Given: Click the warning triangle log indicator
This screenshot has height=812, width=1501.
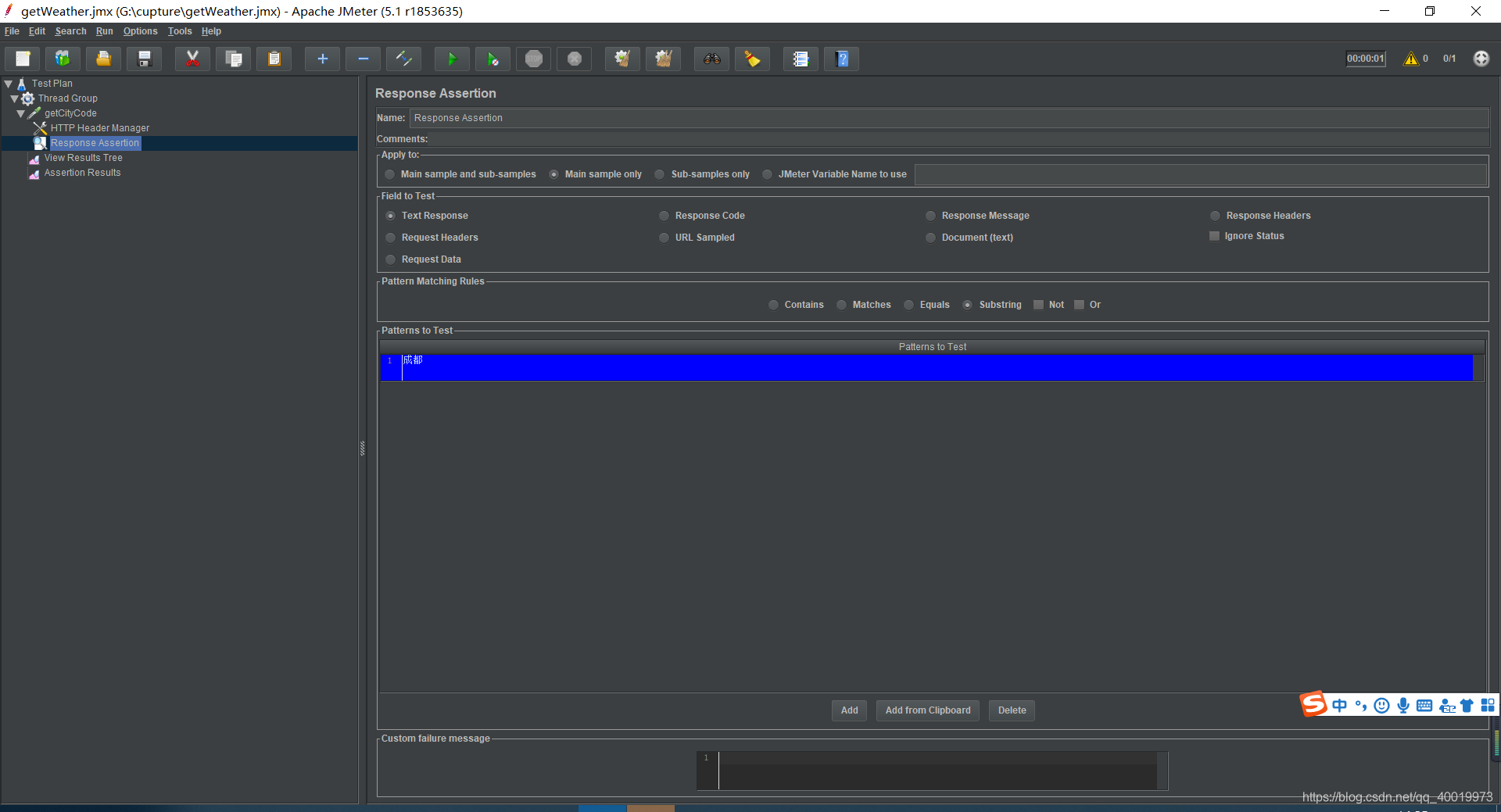Looking at the screenshot, I should [x=1411, y=59].
